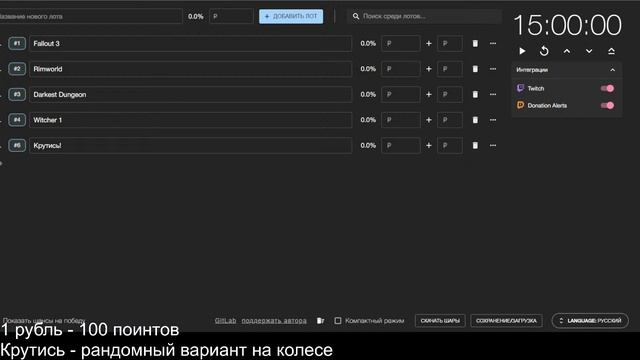Open more options for Крутись!
The width and height of the screenshot is (640, 360).
493,145
